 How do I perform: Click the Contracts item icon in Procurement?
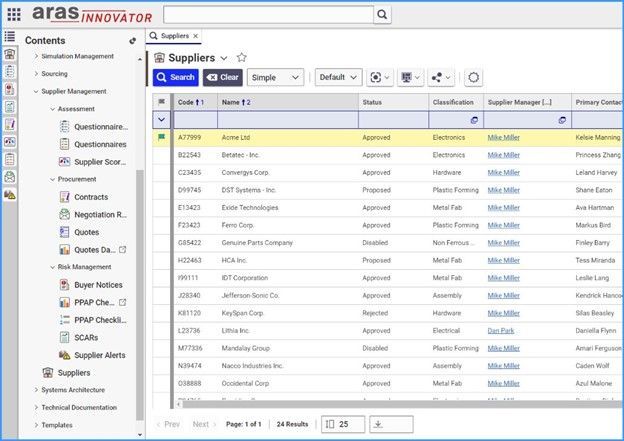point(65,197)
